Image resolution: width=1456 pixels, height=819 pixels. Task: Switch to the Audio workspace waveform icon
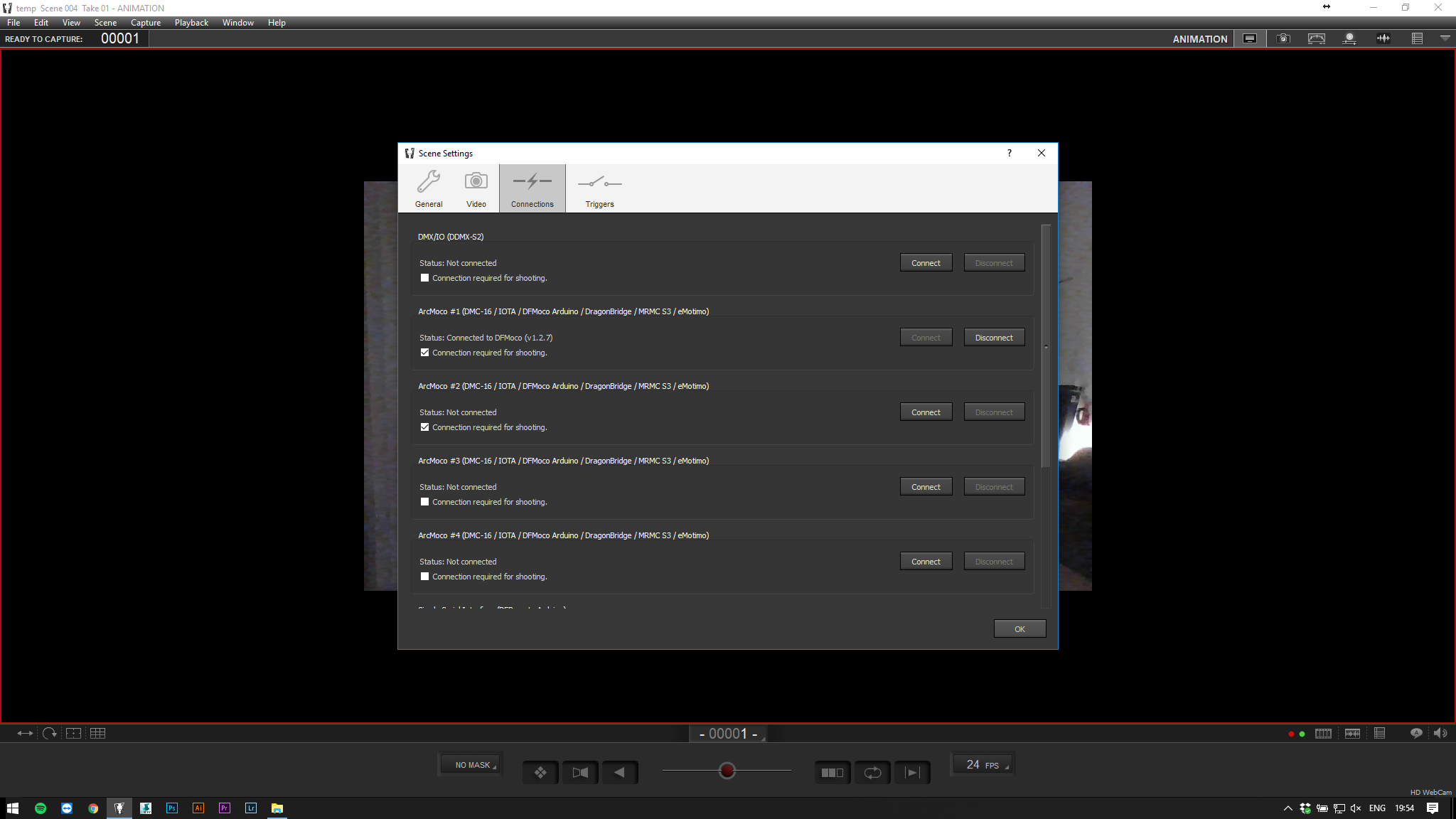pos(1383,38)
